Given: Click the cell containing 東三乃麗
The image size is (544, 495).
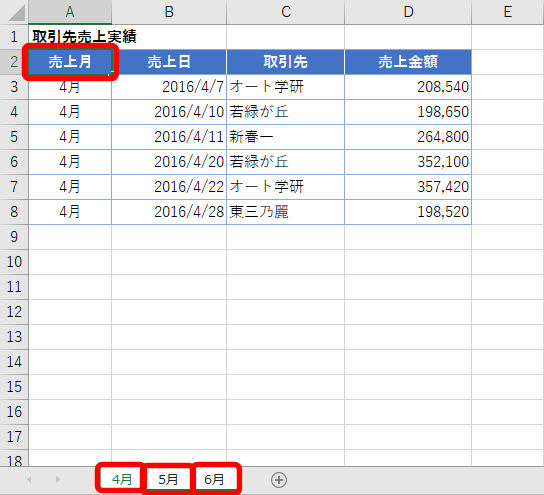Looking at the screenshot, I should (x=286, y=212).
